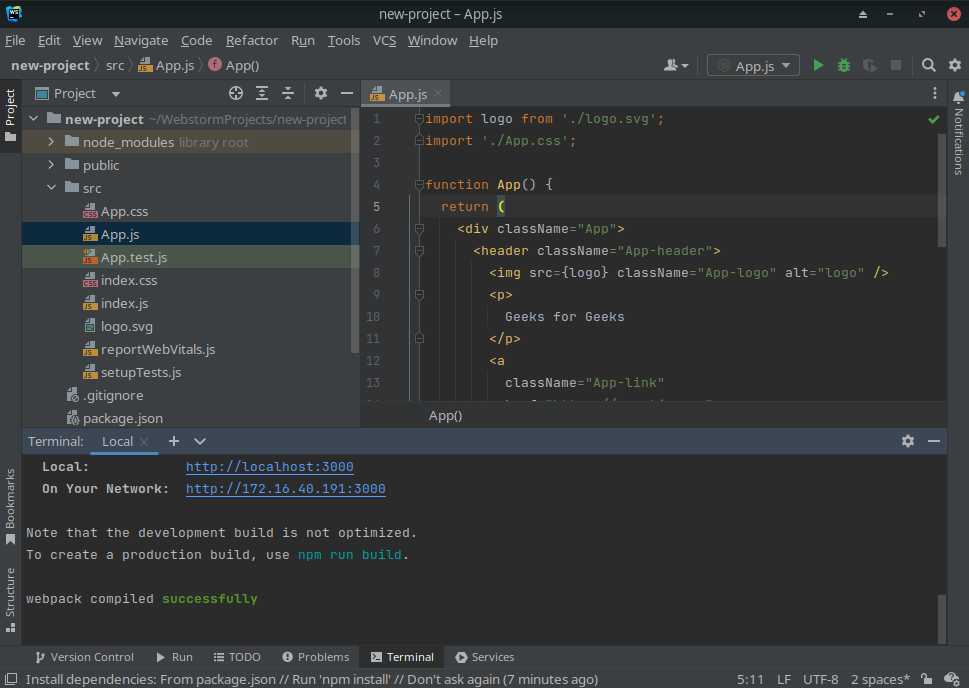Expand all in Project panel
The width and height of the screenshot is (969, 688).
click(262, 93)
